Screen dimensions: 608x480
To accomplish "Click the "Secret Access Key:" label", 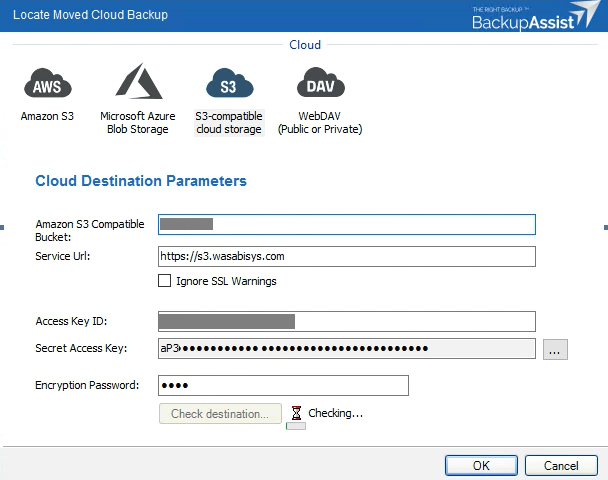I will click(81, 349).
